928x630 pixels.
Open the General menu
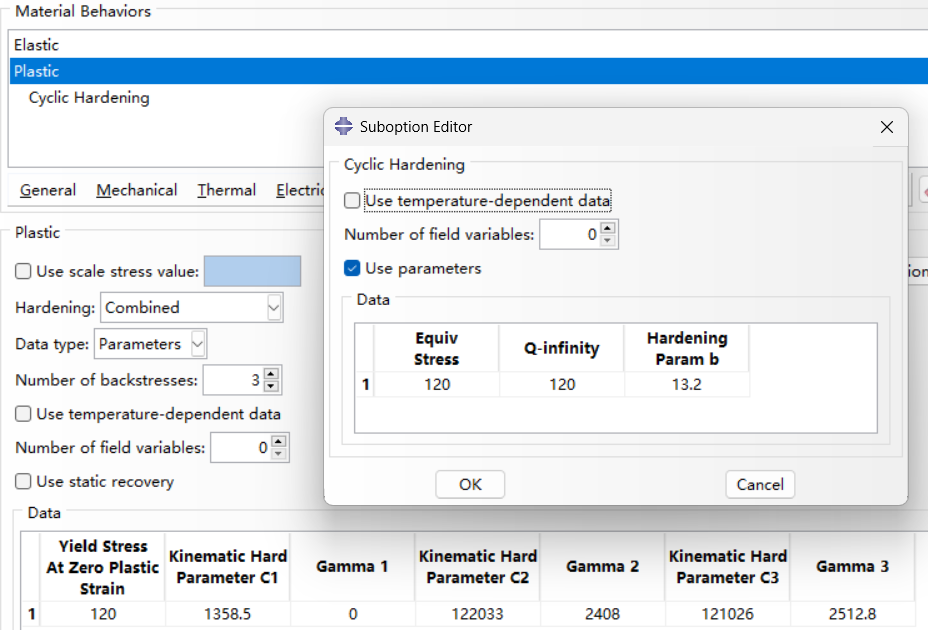point(48,190)
